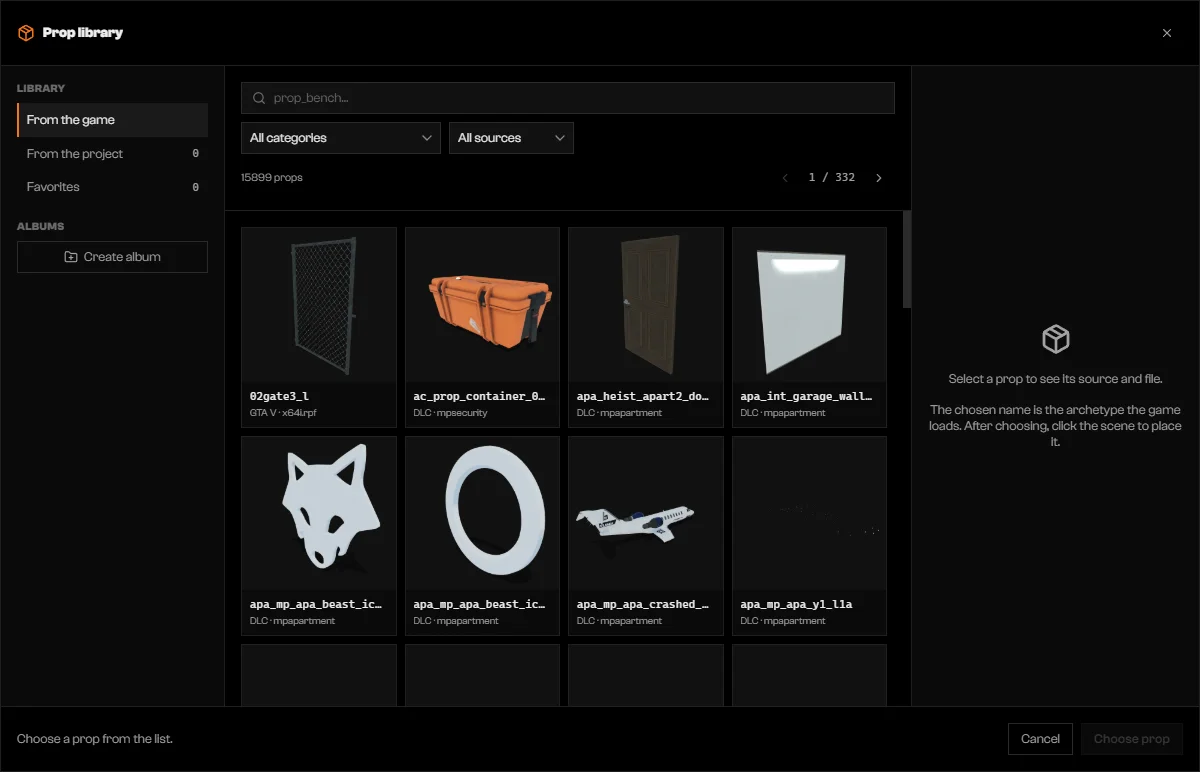The image size is (1200, 772).
Task: Select the ac_prop_container orange crate thumbnail
Action: [x=482, y=305]
